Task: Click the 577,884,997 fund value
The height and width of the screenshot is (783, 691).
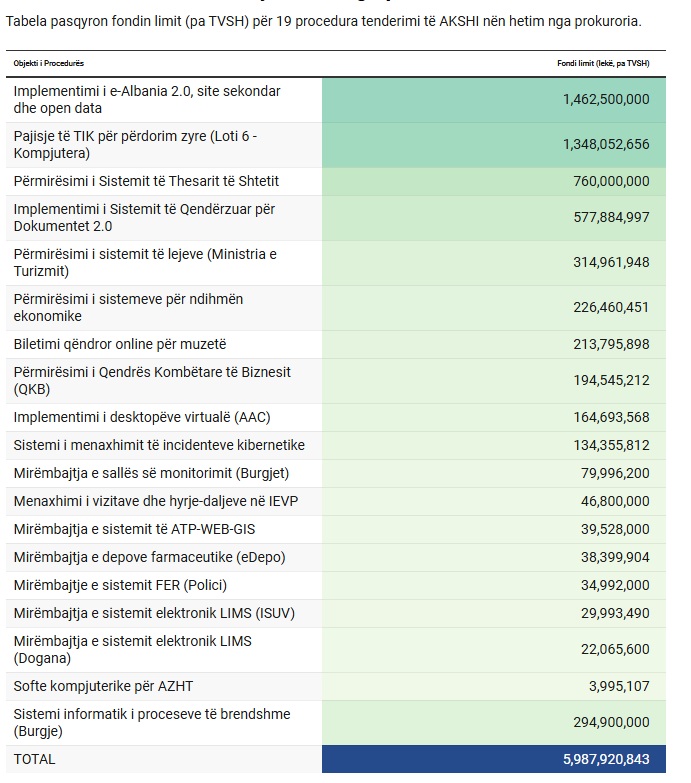Action: pos(611,217)
